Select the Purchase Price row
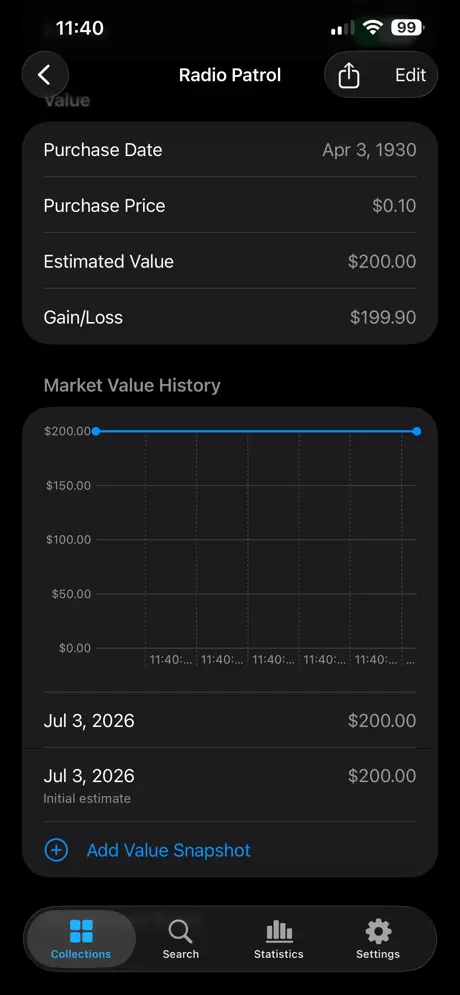 click(230, 206)
